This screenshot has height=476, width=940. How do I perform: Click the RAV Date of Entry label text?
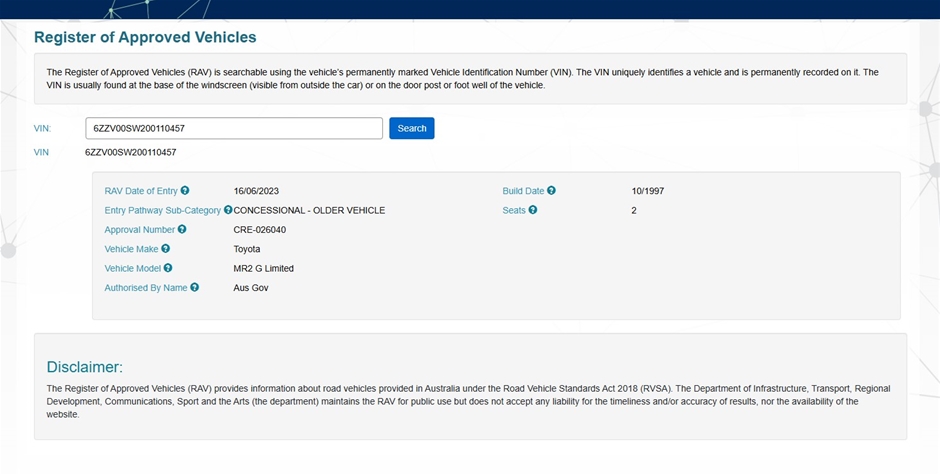pyautogui.click(x=141, y=191)
